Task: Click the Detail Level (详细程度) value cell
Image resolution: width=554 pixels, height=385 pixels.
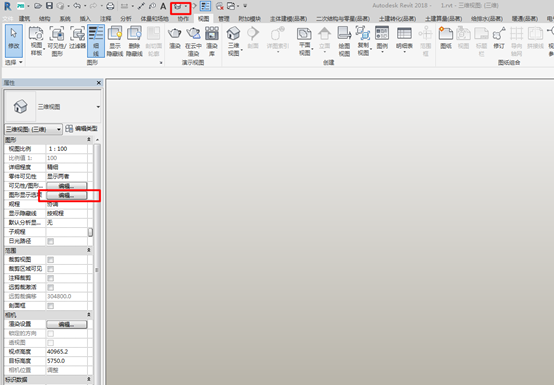Action: click(66, 167)
